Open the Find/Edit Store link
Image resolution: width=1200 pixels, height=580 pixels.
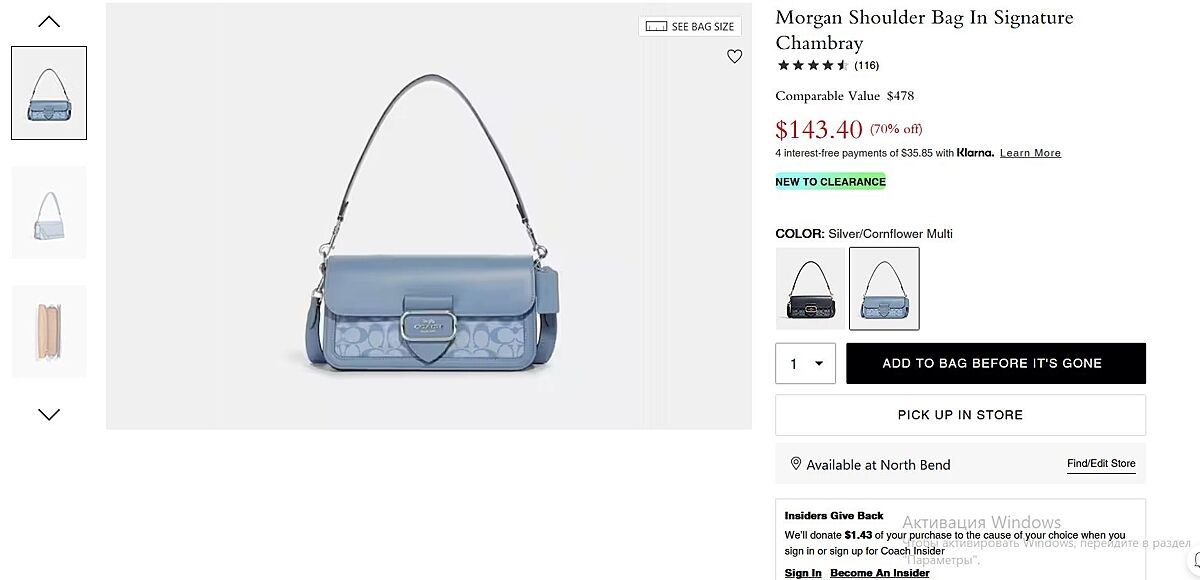(1101, 464)
